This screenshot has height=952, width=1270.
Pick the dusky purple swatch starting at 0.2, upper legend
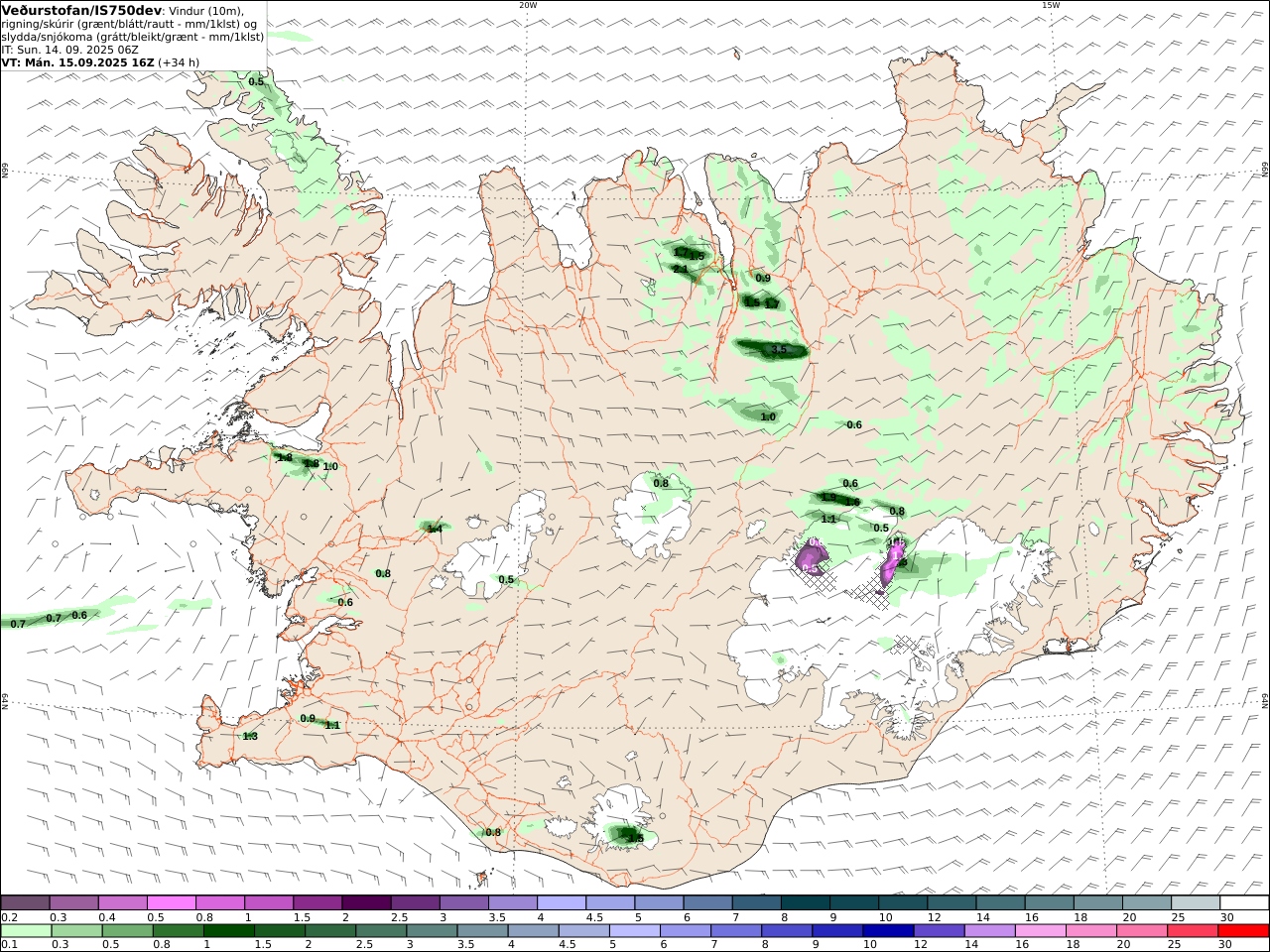pyautogui.click(x=26, y=902)
